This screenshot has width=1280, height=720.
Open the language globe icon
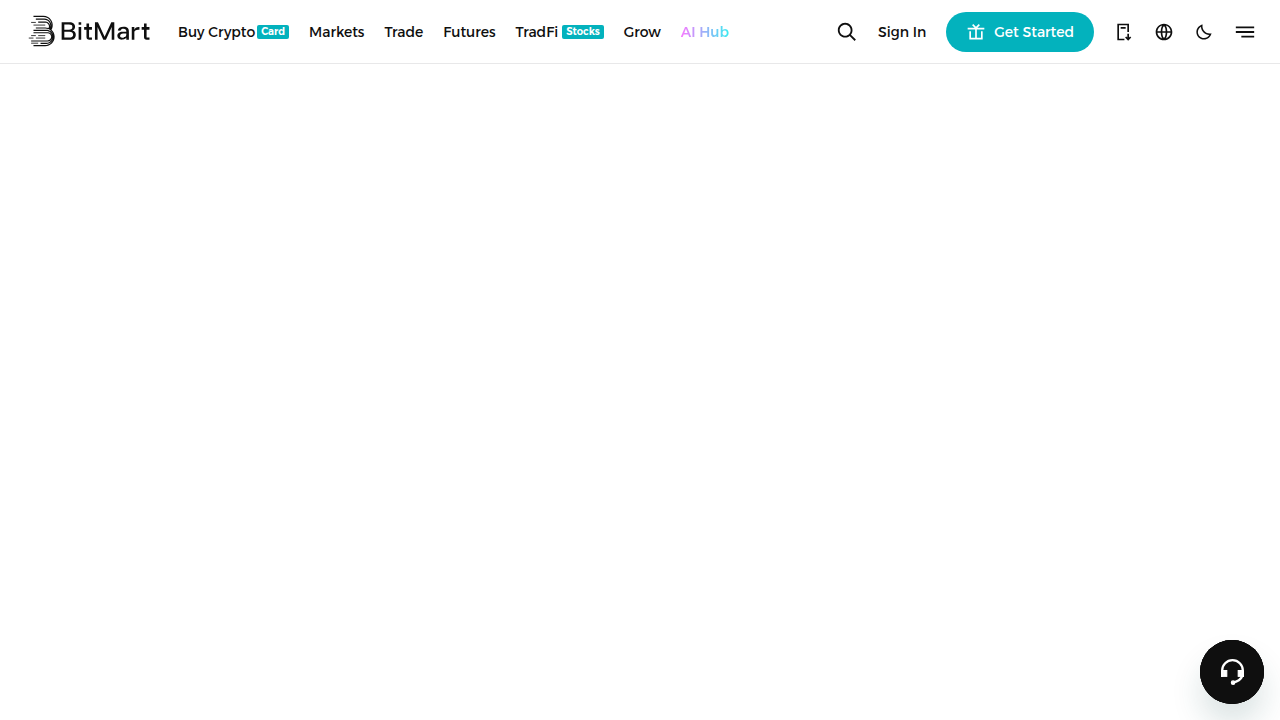[1164, 32]
